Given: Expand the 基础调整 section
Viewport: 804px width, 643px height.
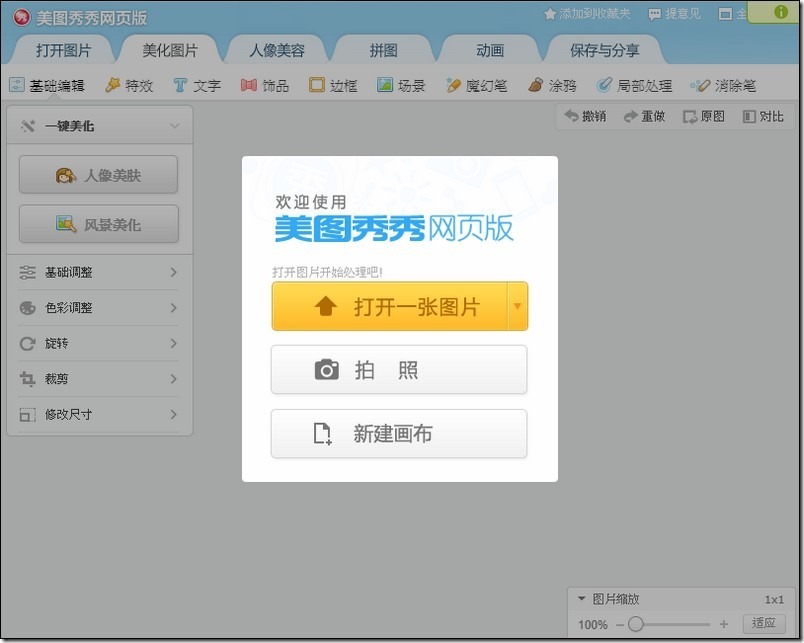Looking at the screenshot, I should pos(98,272).
